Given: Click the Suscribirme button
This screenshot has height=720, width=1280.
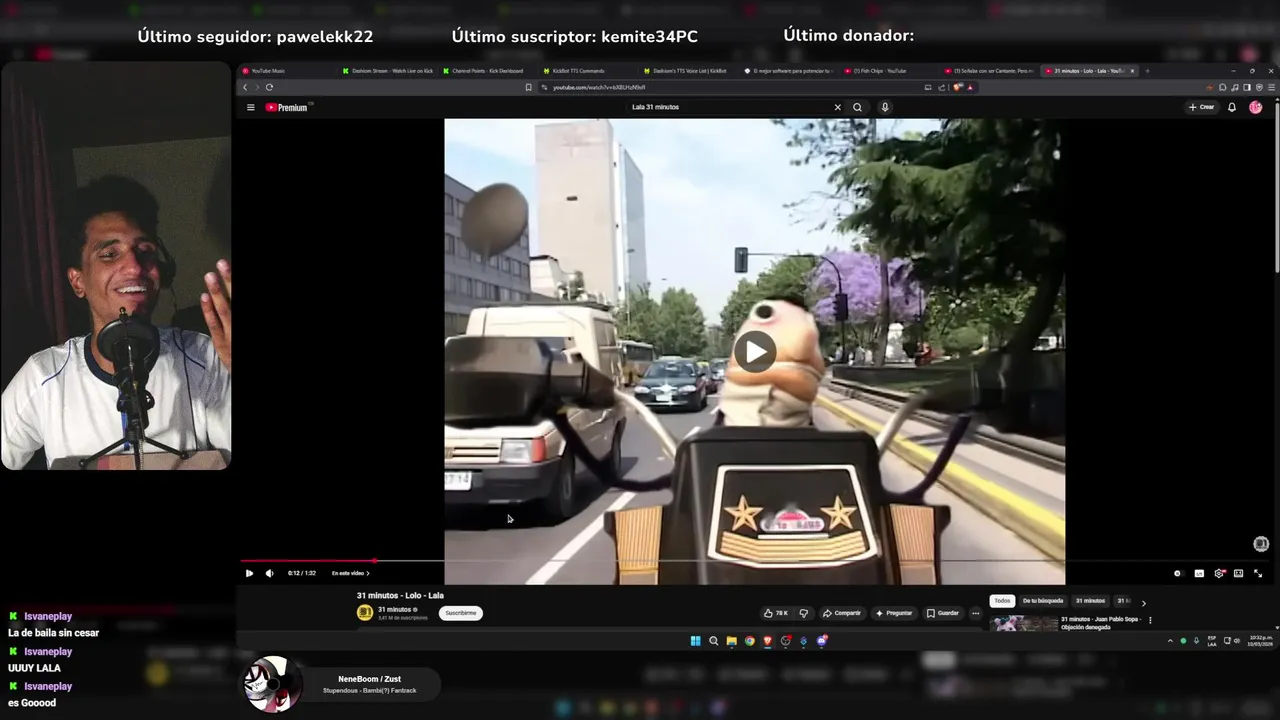Looking at the screenshot, I should click(x=461, y=613).
